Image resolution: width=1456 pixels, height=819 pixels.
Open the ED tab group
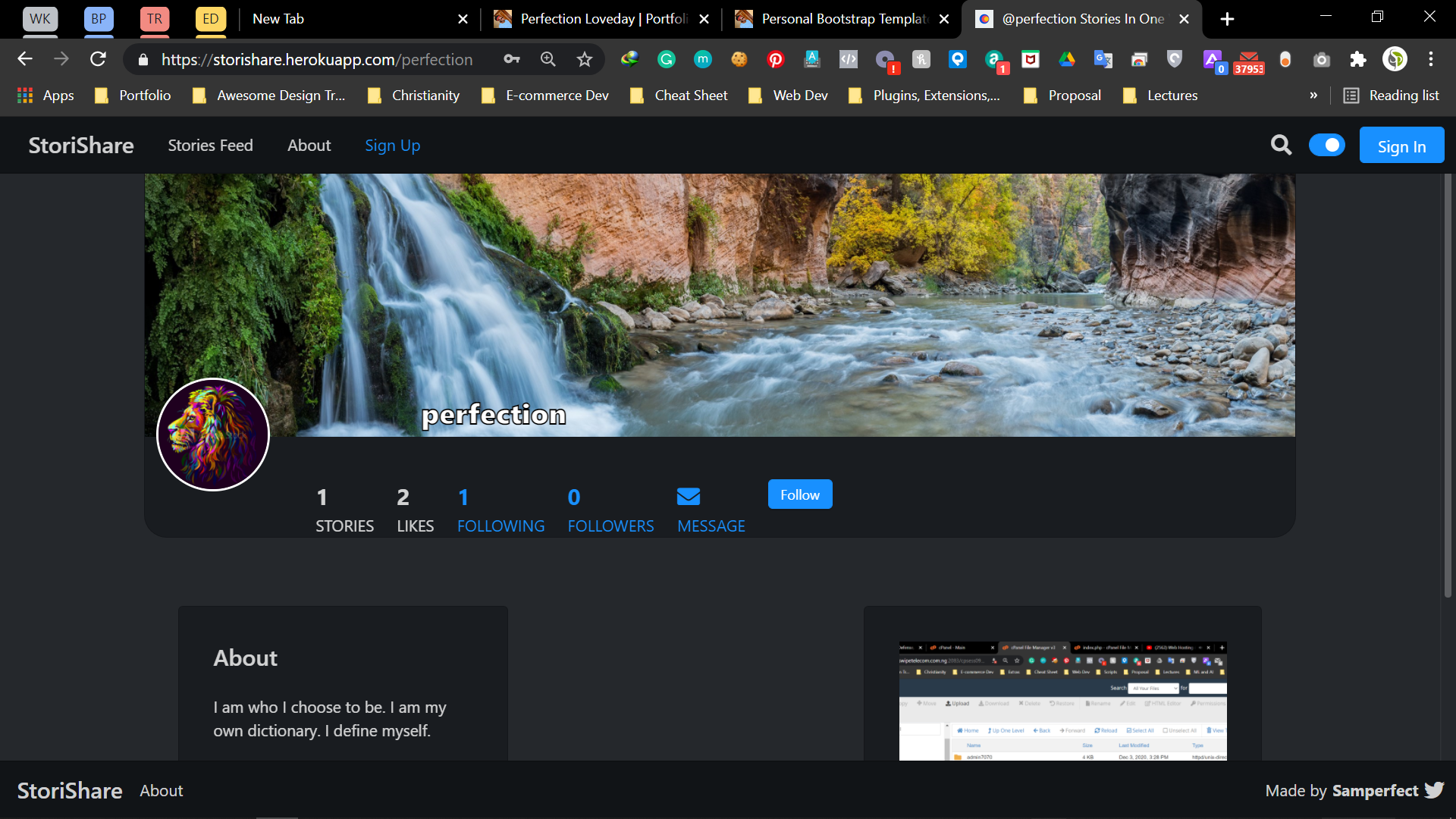tap(211, 19)
